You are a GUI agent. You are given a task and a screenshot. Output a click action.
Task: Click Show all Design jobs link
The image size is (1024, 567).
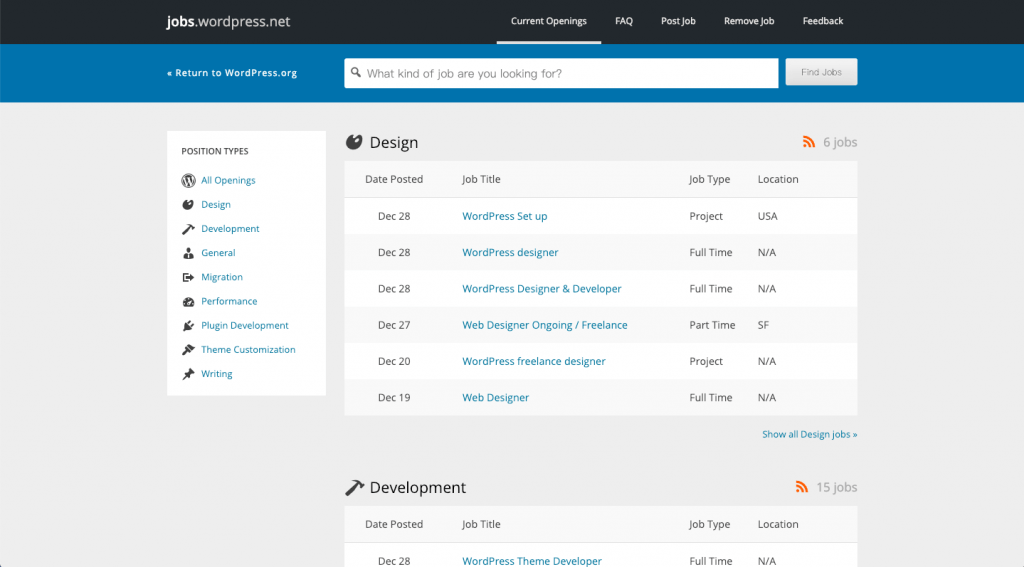(x=809, y=434)
